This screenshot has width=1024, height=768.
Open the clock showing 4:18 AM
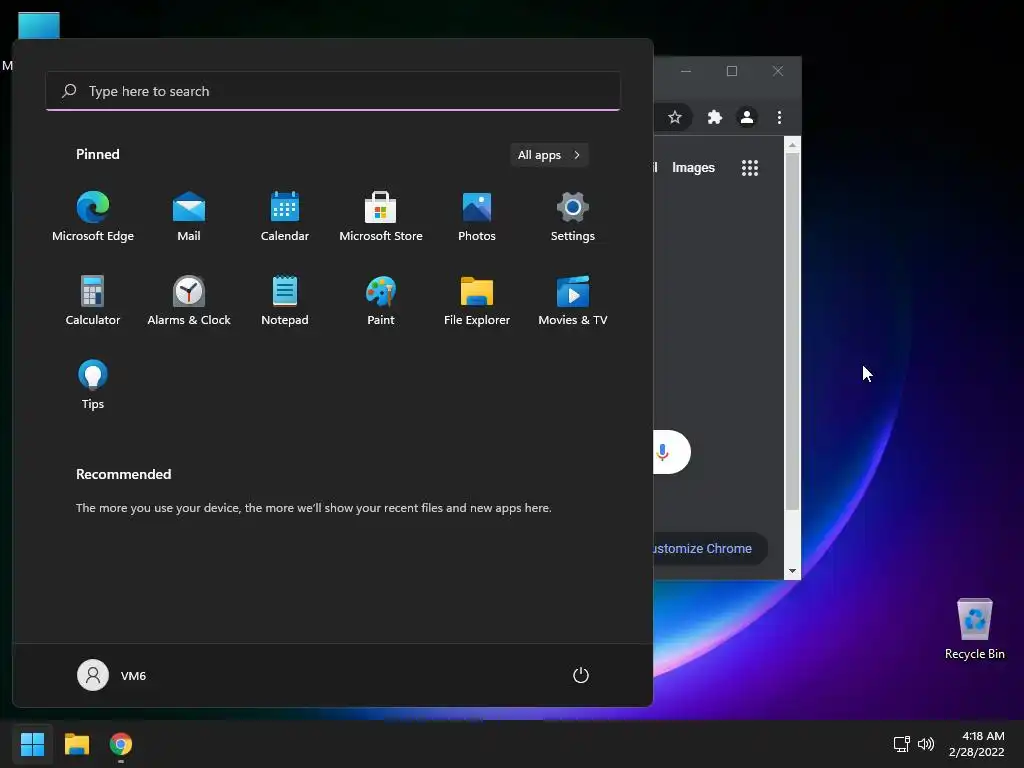tap(977, 744)
